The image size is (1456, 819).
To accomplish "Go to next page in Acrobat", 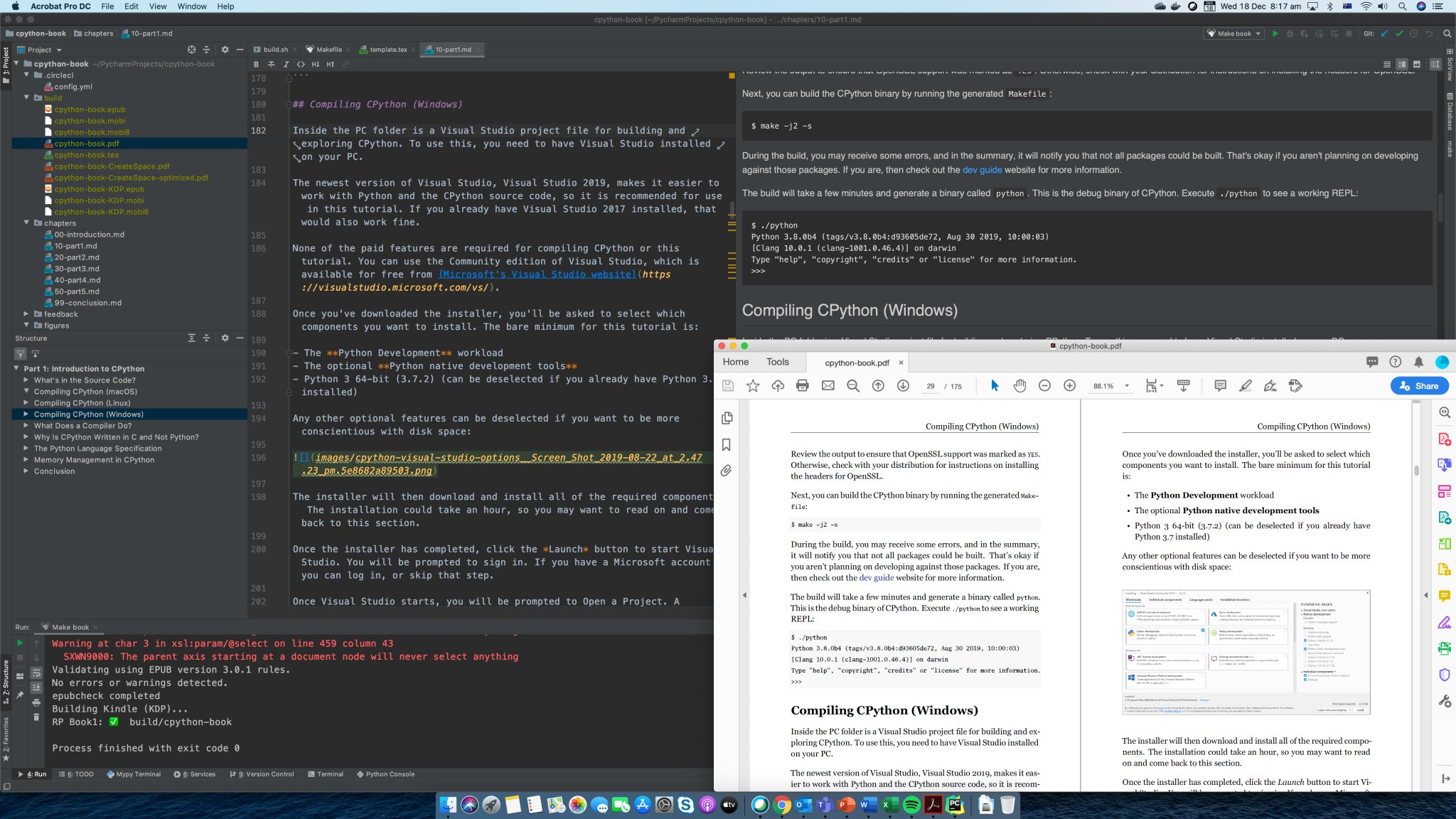I will [903, 386].
